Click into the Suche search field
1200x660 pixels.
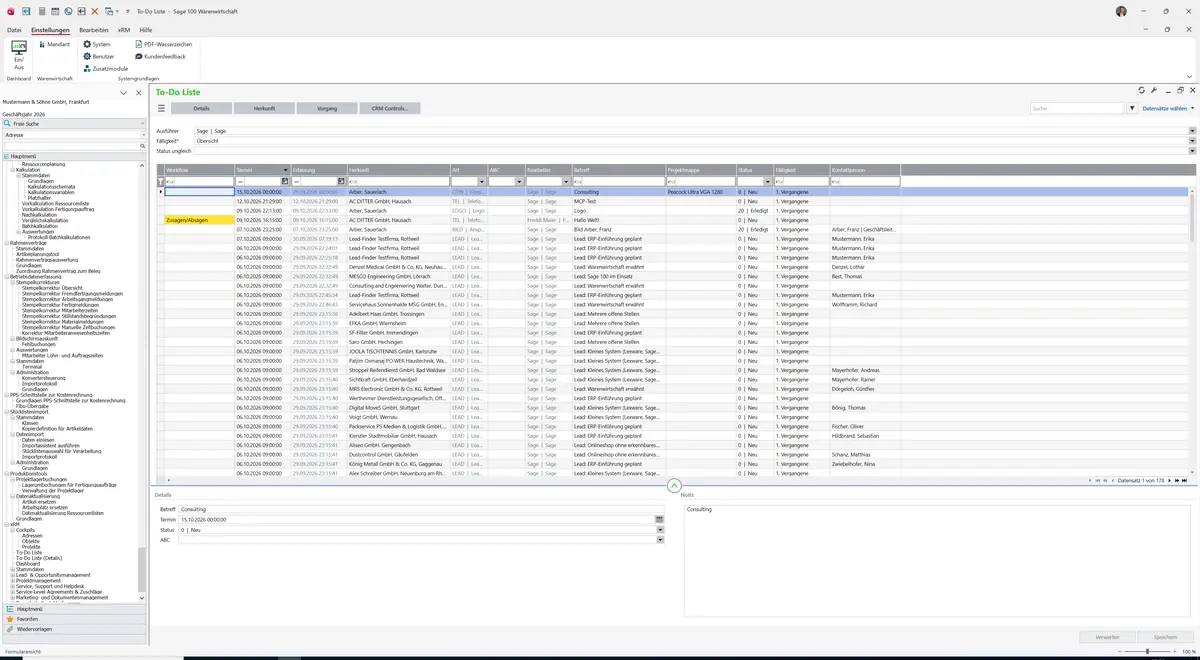pyautogui.click(x=1076, y=108)
